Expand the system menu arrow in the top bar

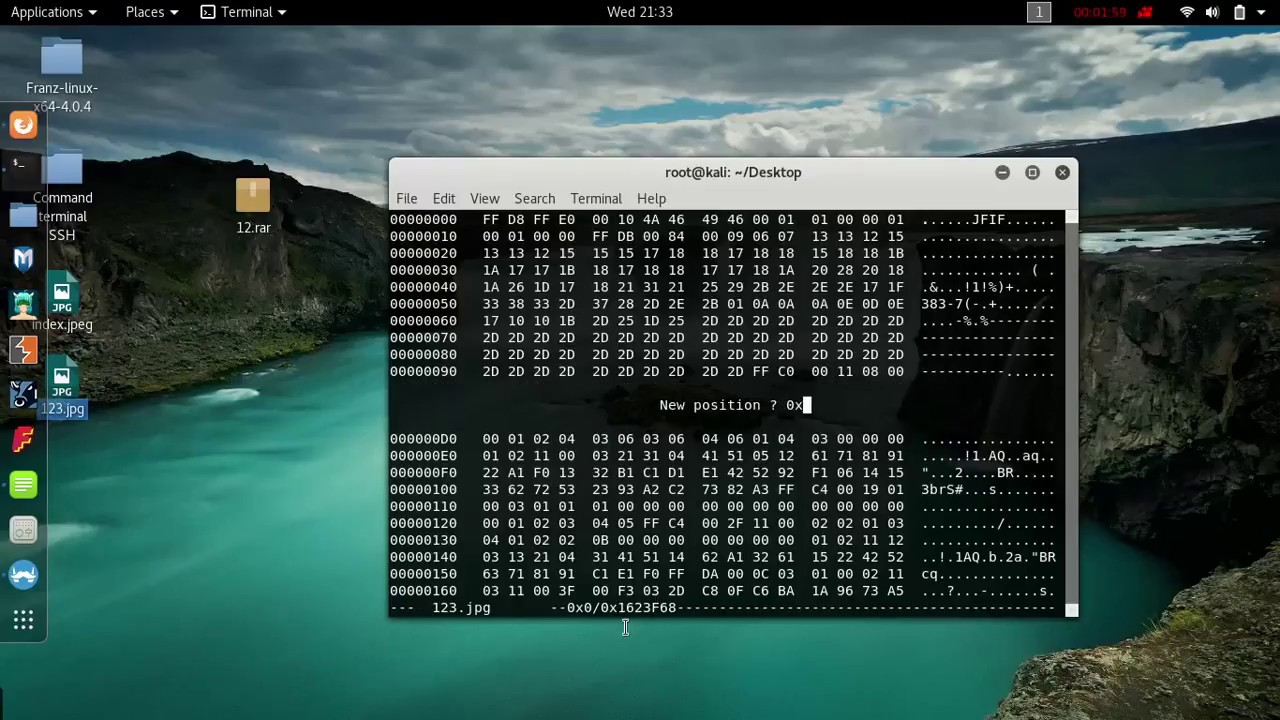click(x=1263, y=12)
